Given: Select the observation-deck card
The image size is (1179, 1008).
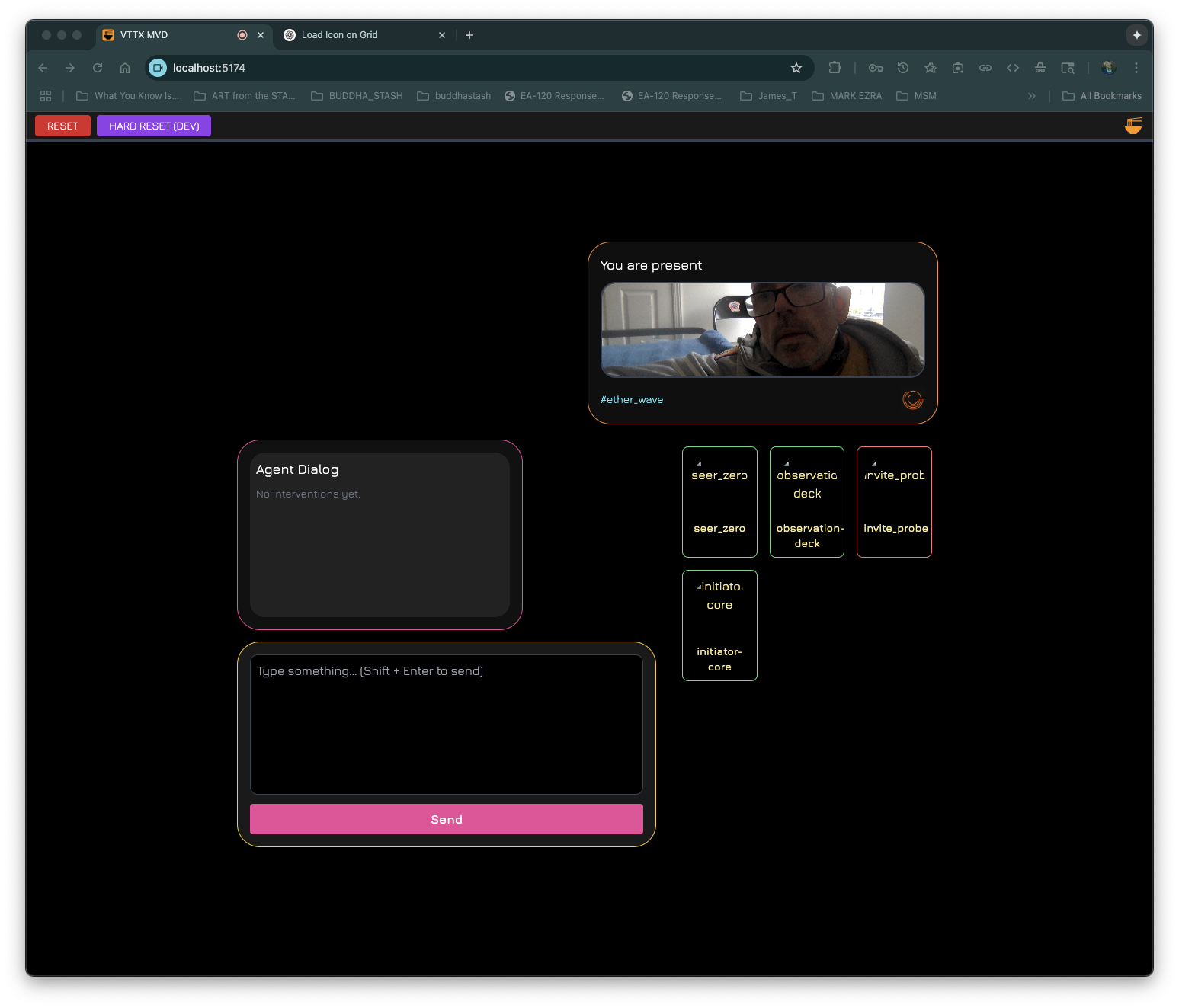Looking at the screenshot, I should 807,502.
